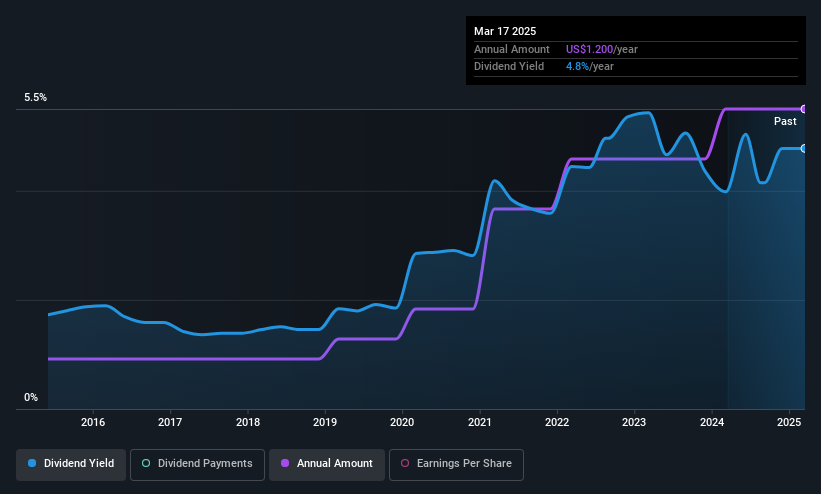Select the 2024 x-axis label
The image size is (821, 494).
point(712,422)
